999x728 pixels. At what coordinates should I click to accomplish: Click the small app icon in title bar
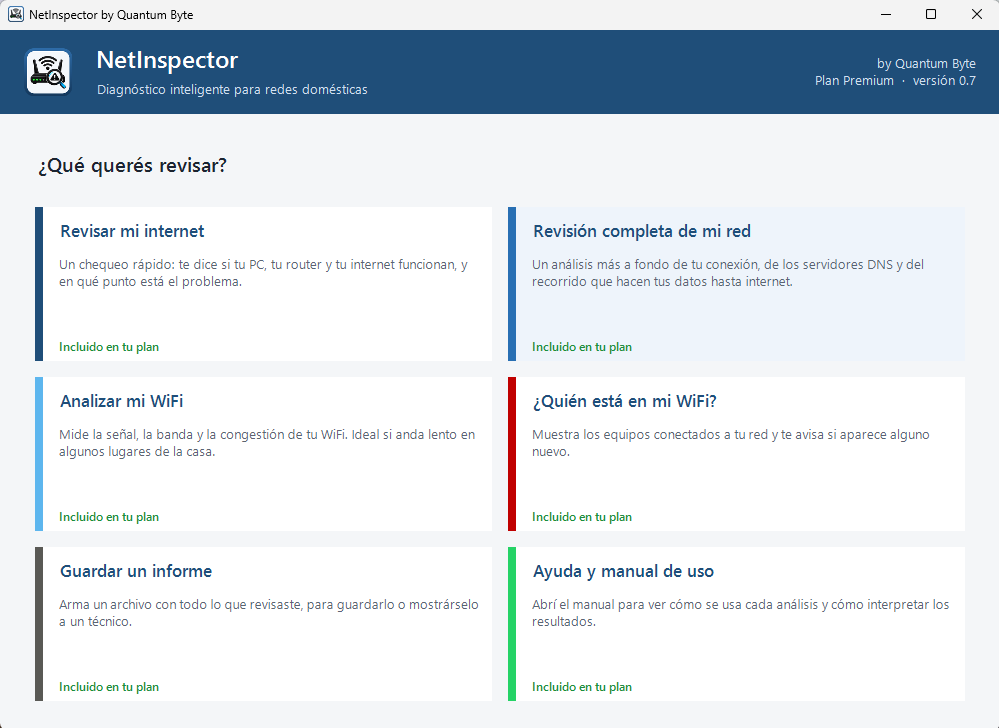click(x=16, y=14)
